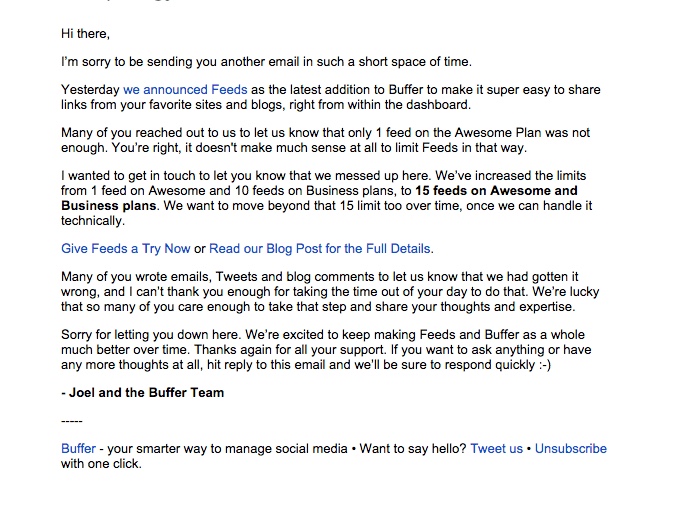Click the paragraph starting "I wanted to get in touch"

coord(330,191)
